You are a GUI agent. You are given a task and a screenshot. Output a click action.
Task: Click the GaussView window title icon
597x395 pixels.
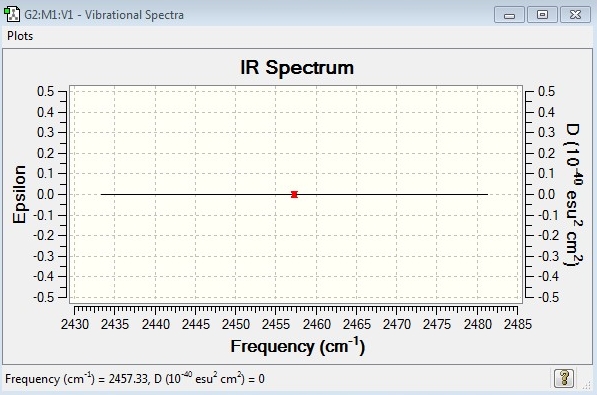[11, 15]
